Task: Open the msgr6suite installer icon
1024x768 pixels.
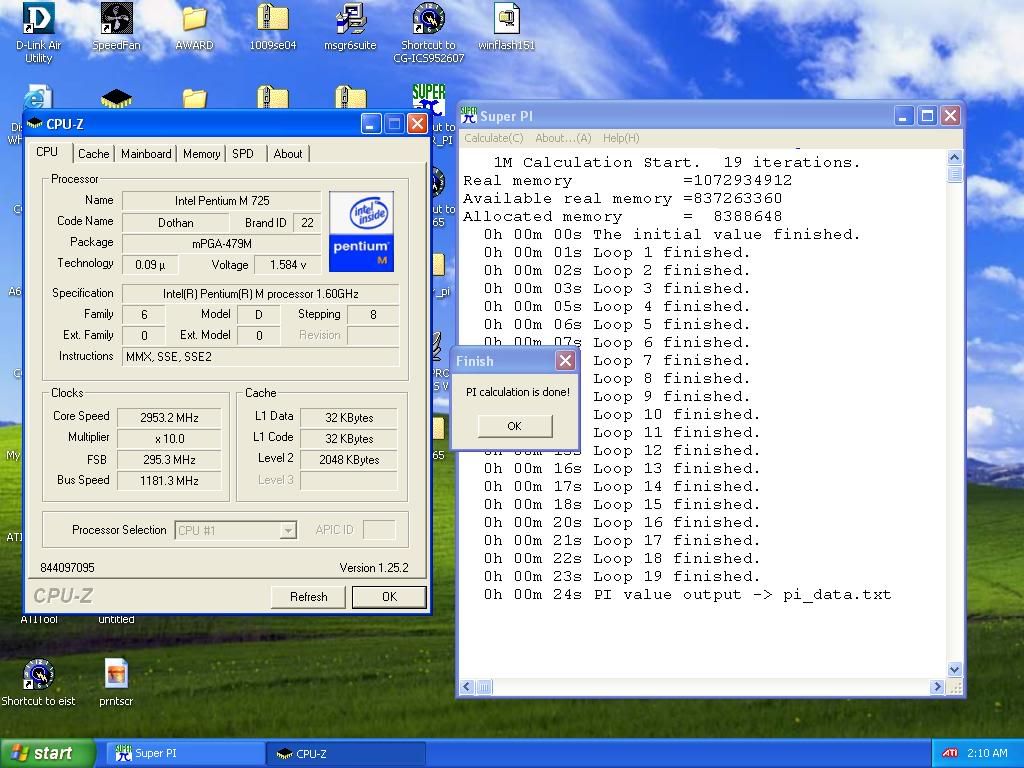Action: click(x=351, y=27)
